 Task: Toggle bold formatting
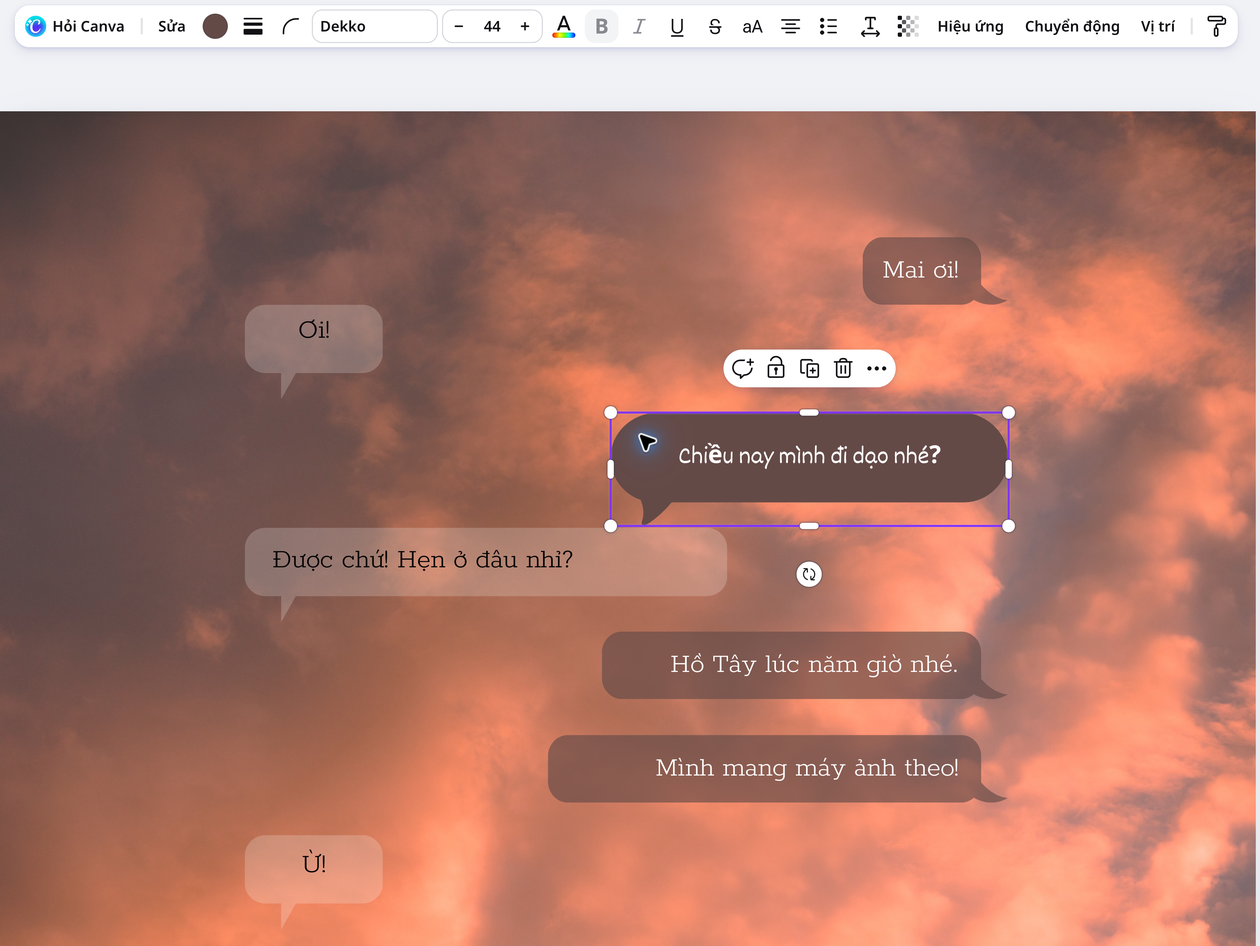(601, 26)
